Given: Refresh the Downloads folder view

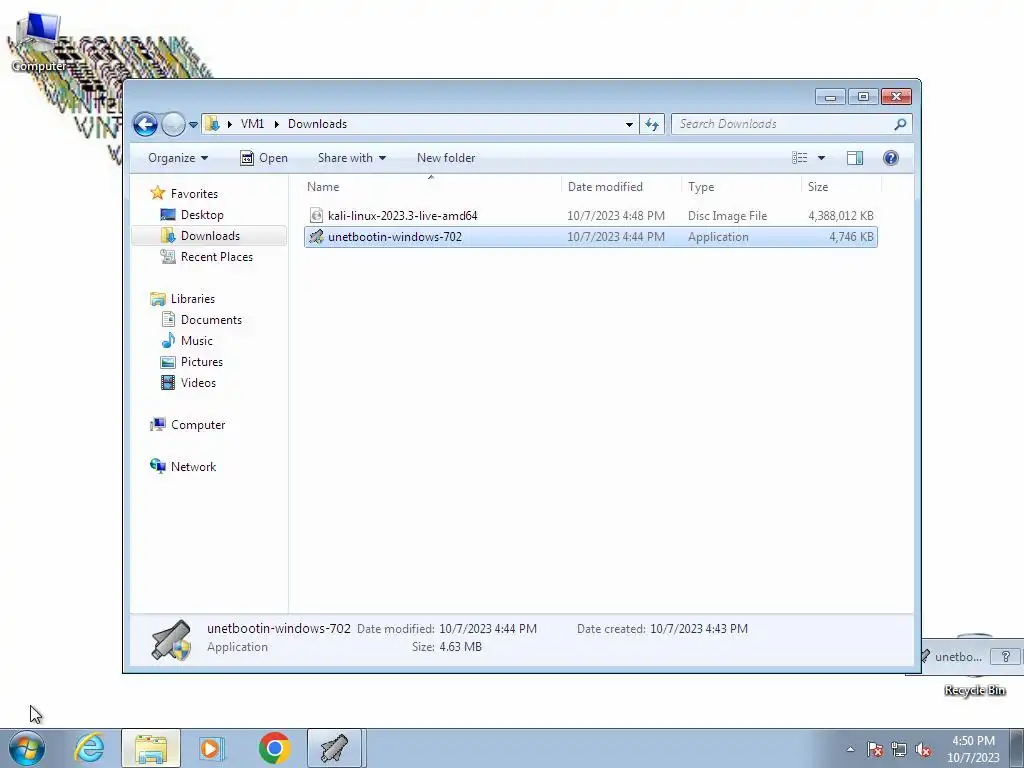Looking at the screenshot, I should click(652, 124).
